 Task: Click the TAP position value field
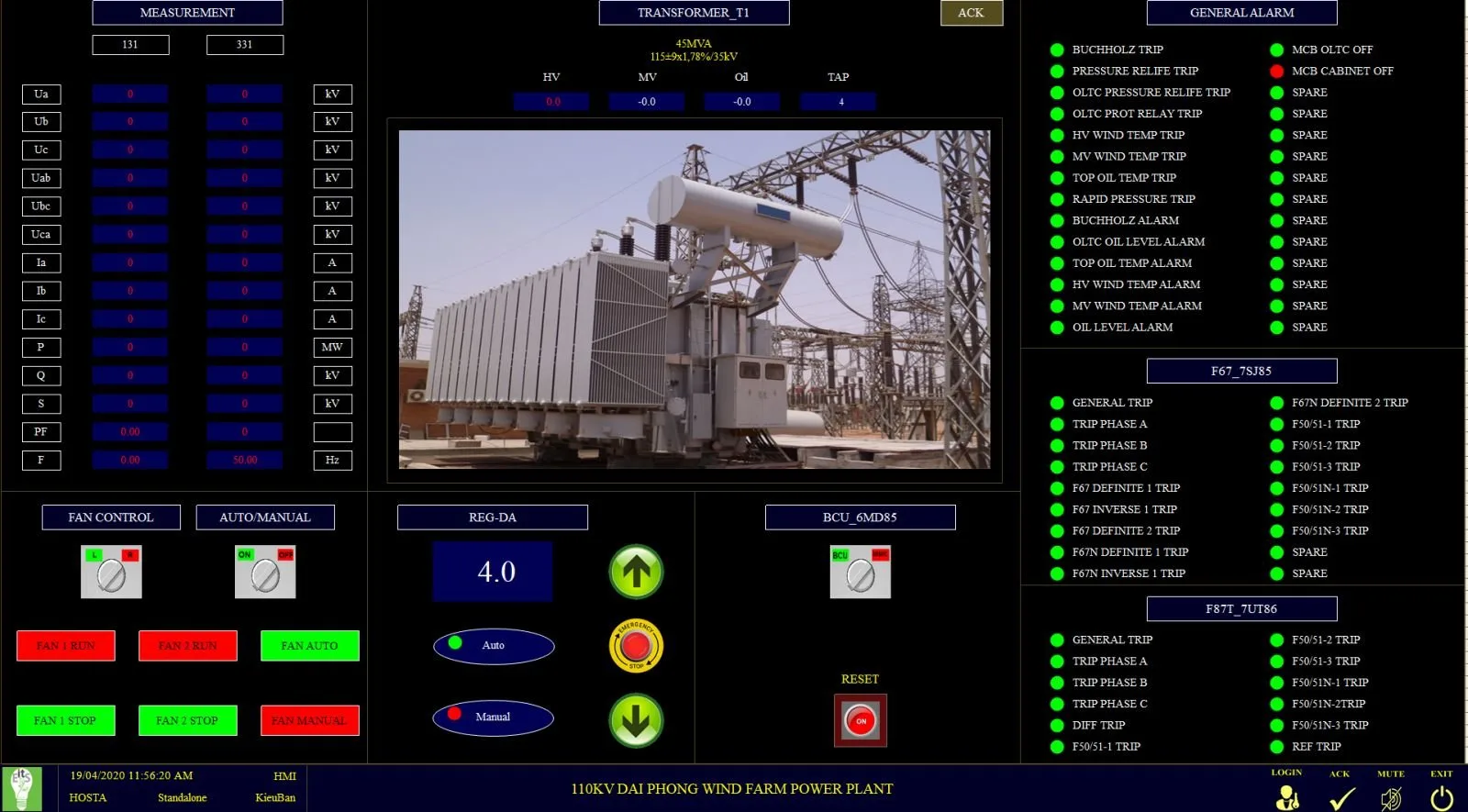click(838, 102)
